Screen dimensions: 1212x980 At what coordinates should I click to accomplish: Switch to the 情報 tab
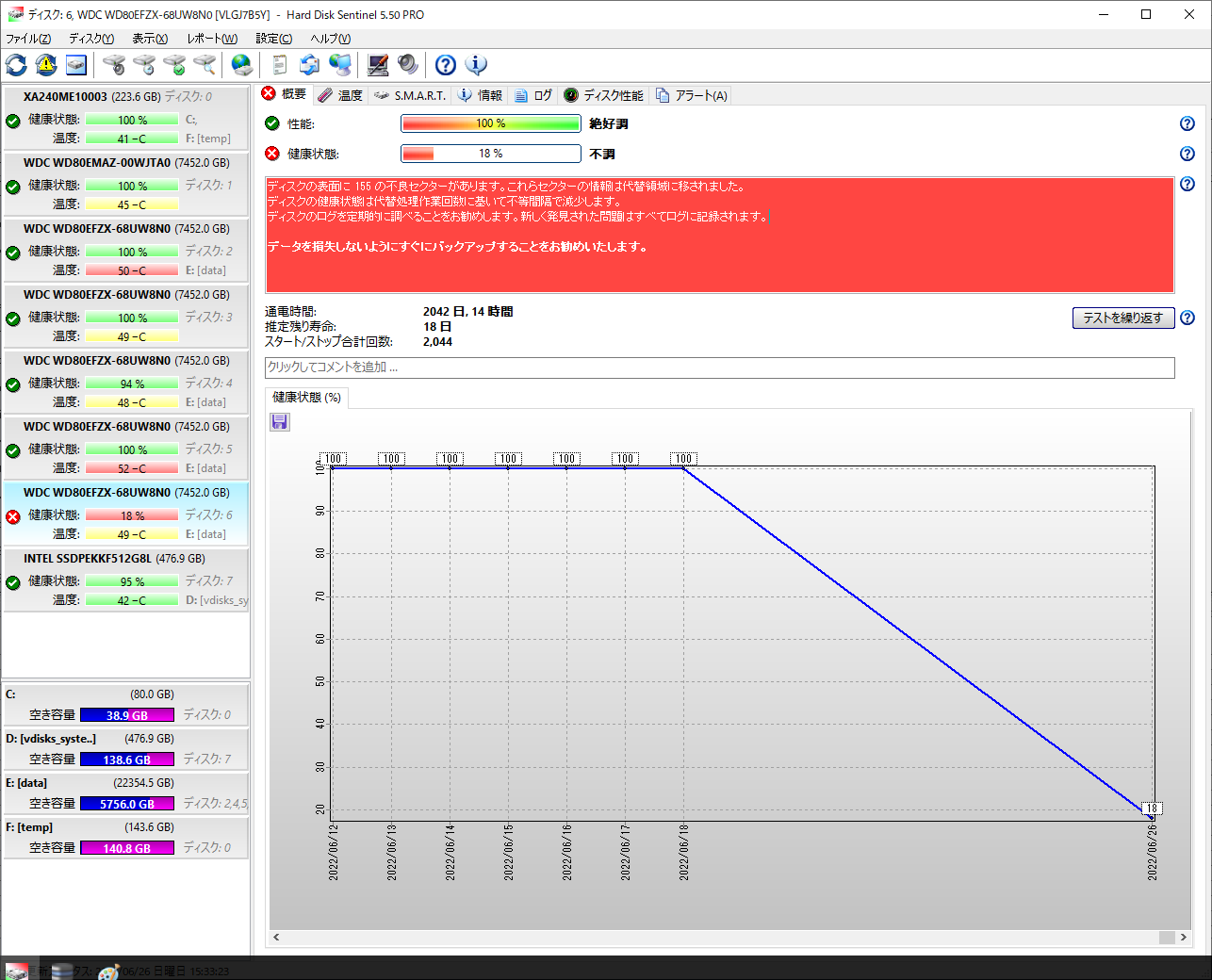(x=480, y=95)
